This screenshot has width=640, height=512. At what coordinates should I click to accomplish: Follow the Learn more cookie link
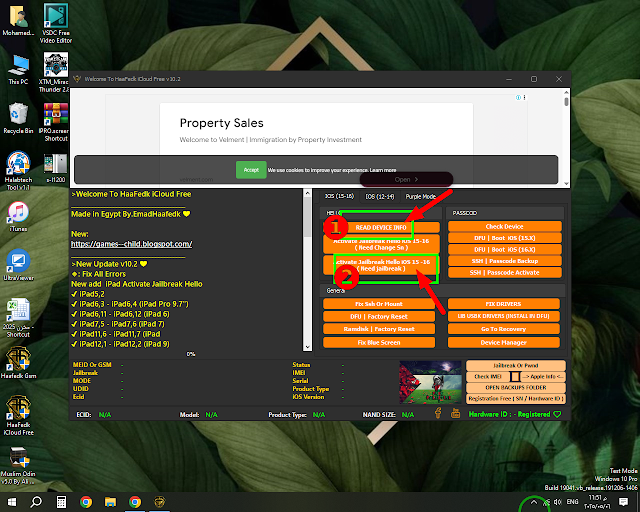(x=383, y=170)
